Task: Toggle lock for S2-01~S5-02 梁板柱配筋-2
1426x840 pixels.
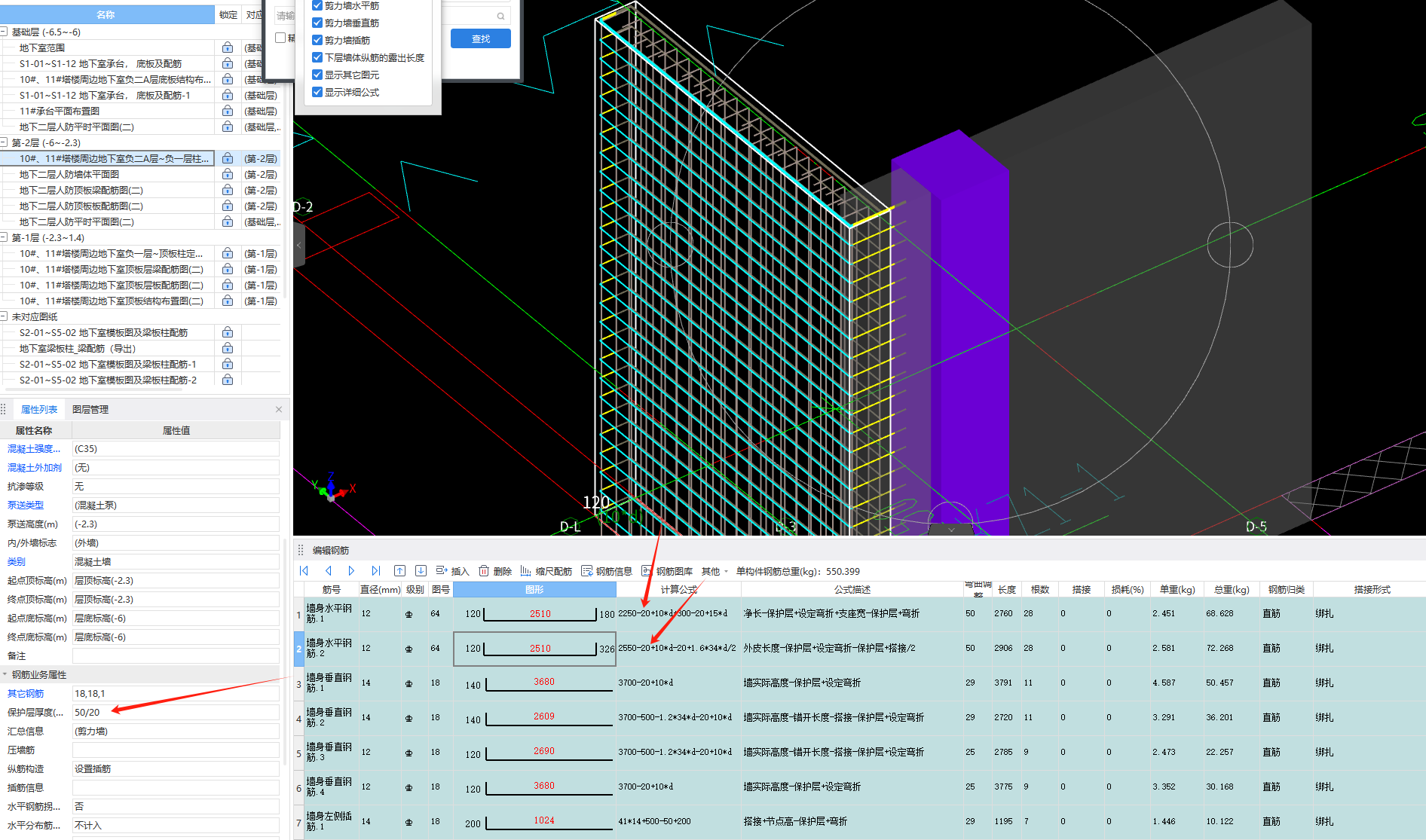Action: (x=228, y=380)
